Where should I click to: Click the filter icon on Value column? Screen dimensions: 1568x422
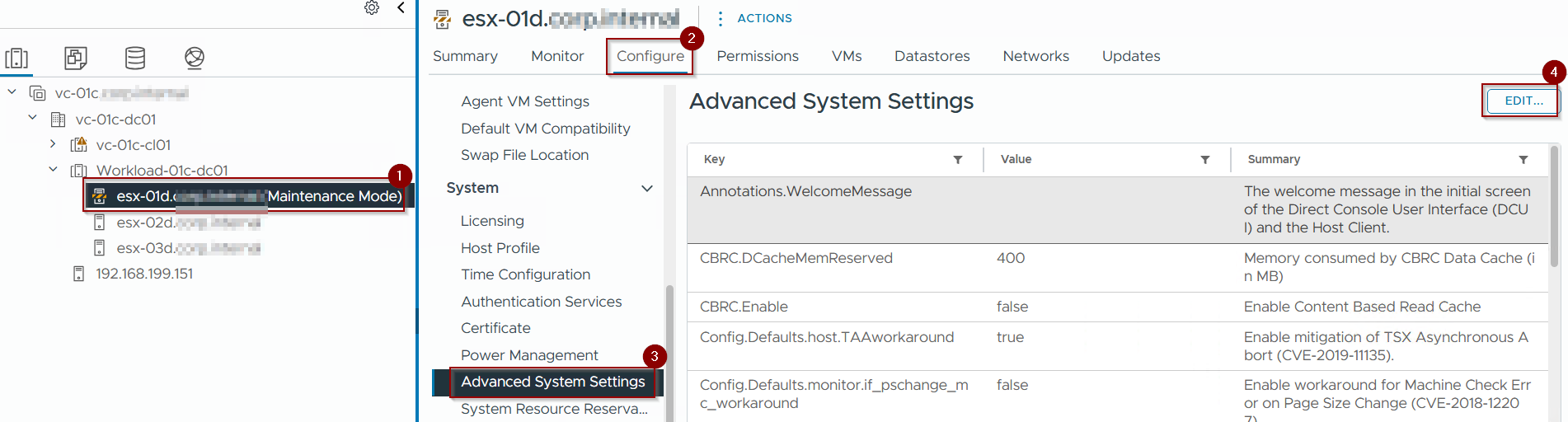pyautogui.click(x=1205, y=160)
